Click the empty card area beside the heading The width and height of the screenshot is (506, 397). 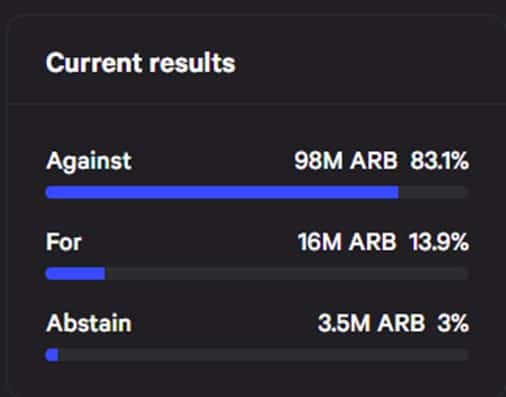[x=367, y=63]
